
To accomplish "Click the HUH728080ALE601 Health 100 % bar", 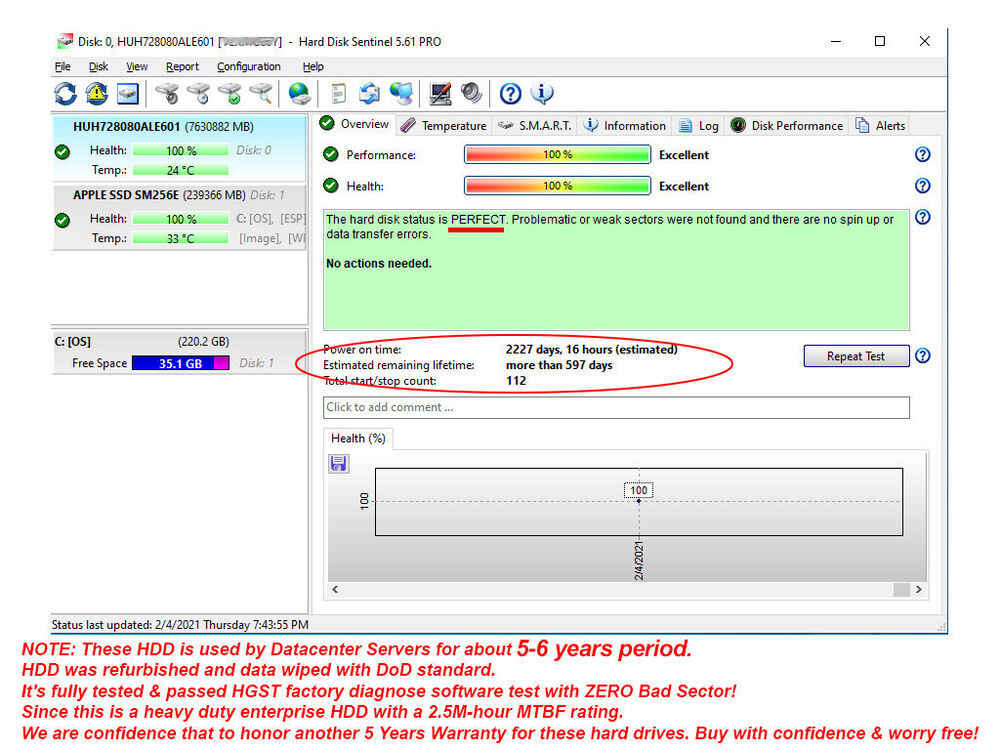I will tap(180, 151).
